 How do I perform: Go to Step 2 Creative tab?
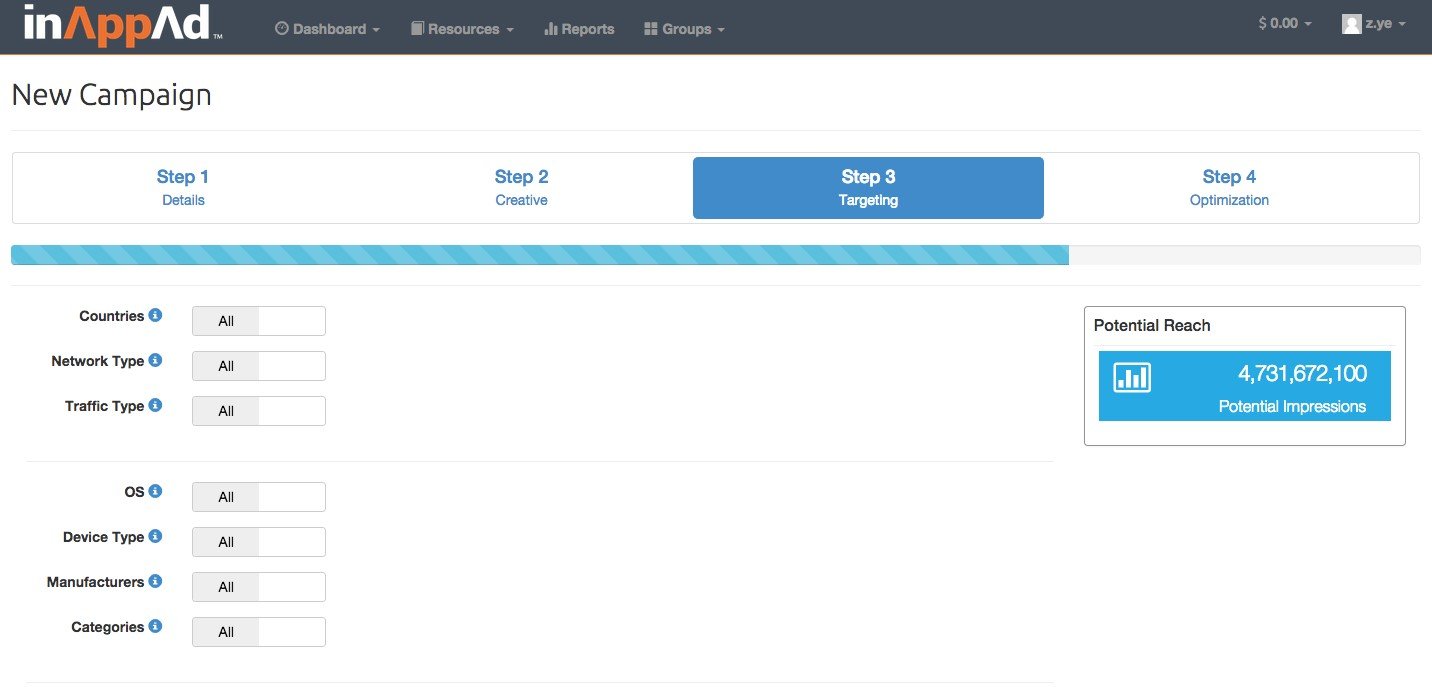point(521,188)
